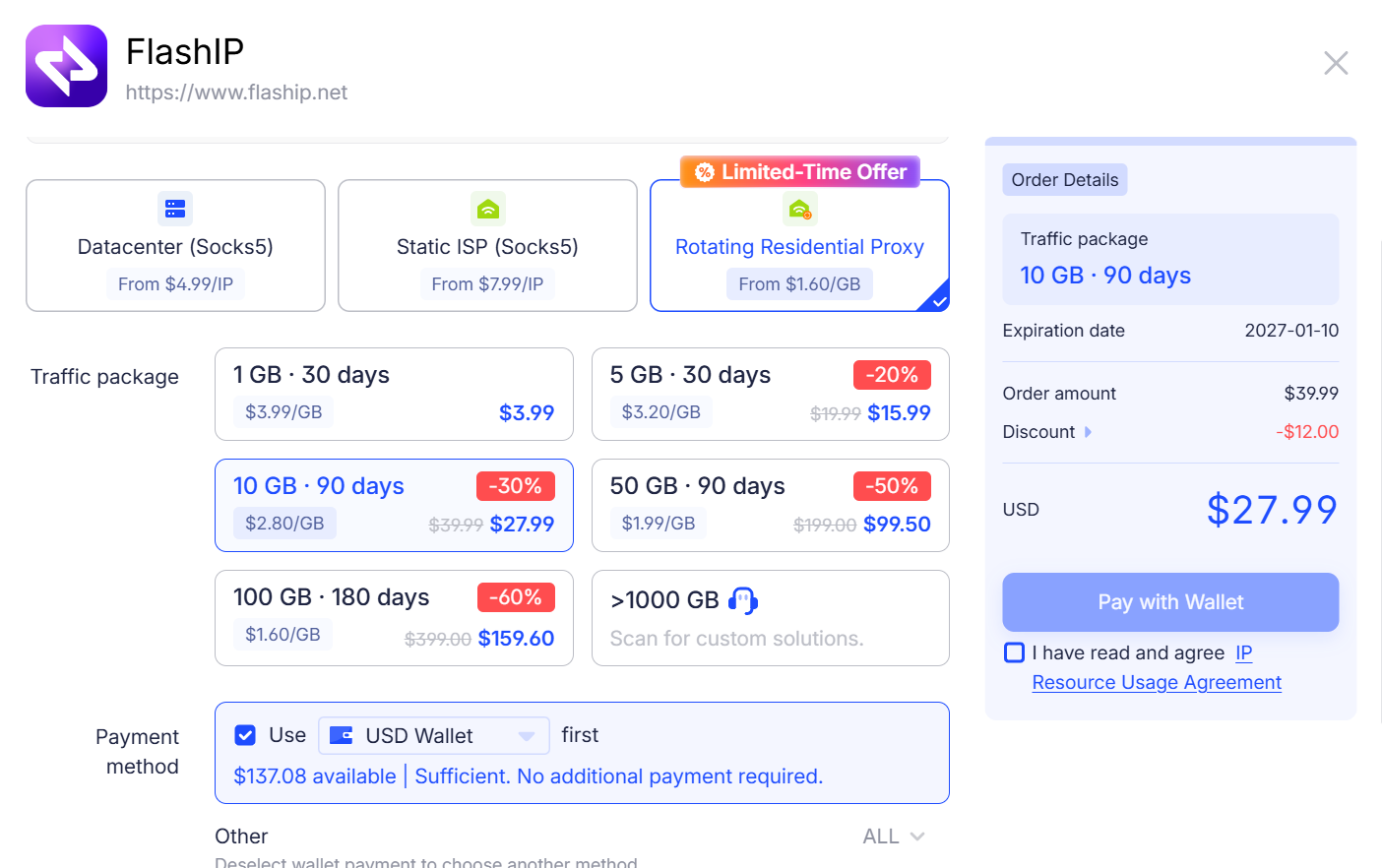Choose the 1 GB · 30 days package
1382x868 pixels.
[x=394, y=394]
